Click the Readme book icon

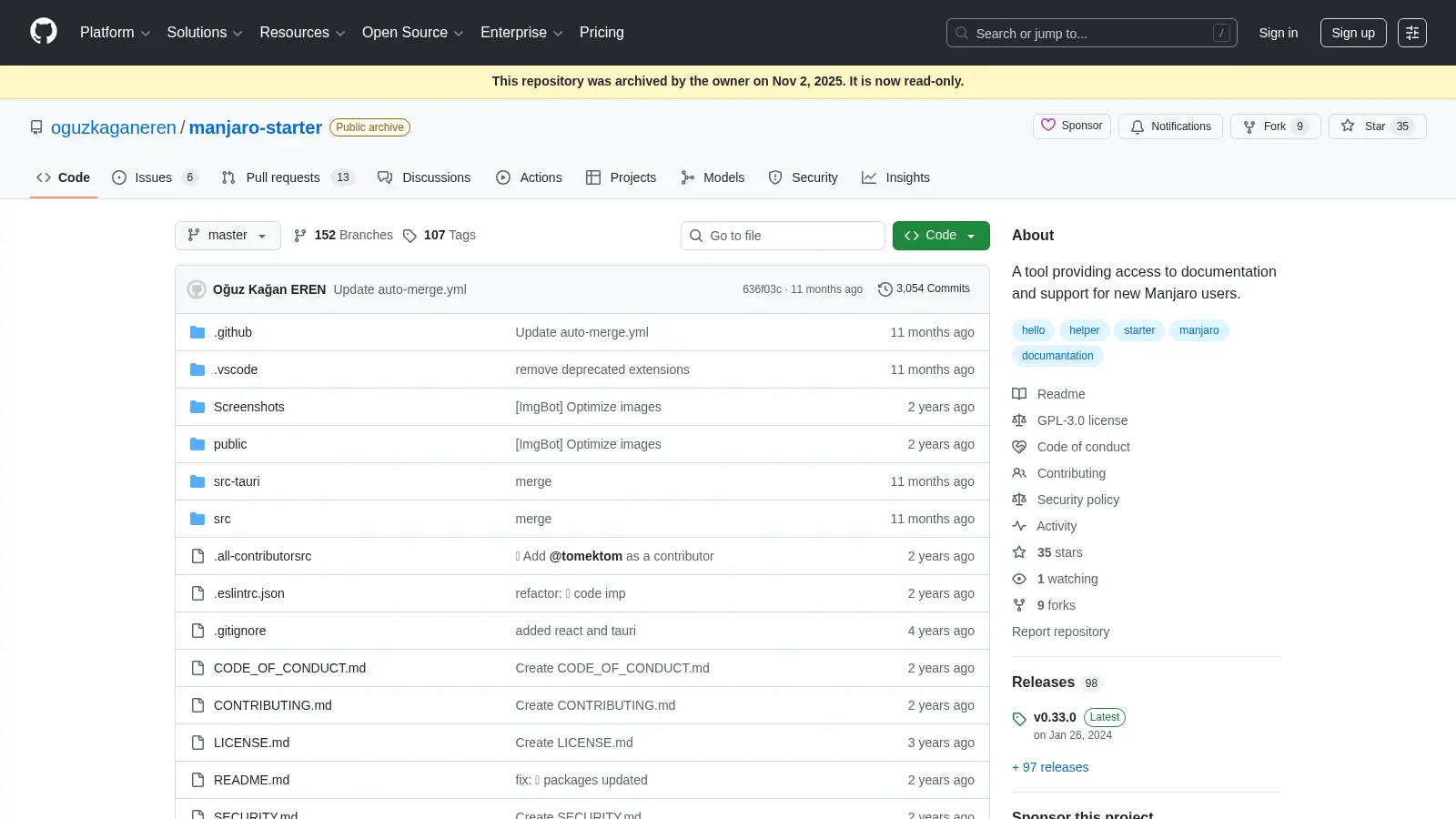(x=1019, y=394)
